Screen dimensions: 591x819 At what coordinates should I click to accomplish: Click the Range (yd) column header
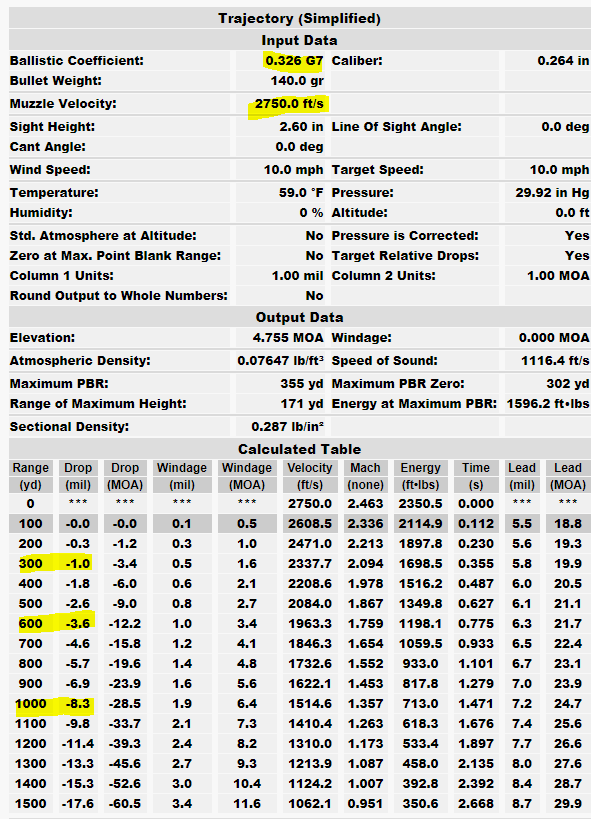(30, 476)
